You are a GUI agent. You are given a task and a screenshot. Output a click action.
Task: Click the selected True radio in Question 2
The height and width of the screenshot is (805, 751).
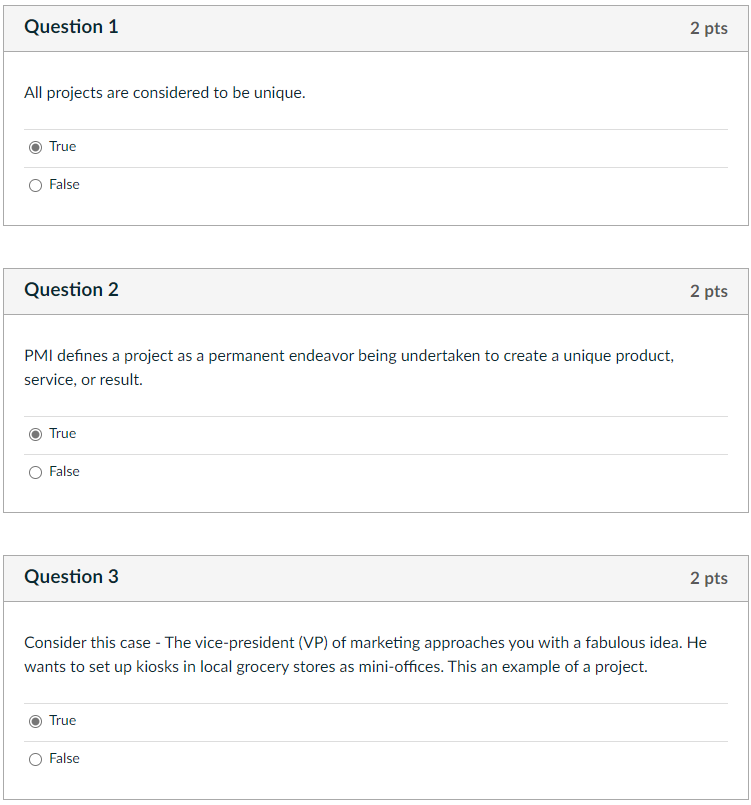(x=35, y=433)
